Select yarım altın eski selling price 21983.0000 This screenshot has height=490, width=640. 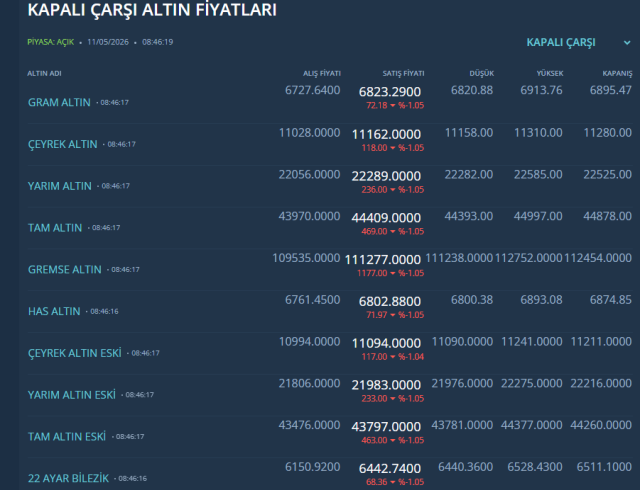point(386,385)
